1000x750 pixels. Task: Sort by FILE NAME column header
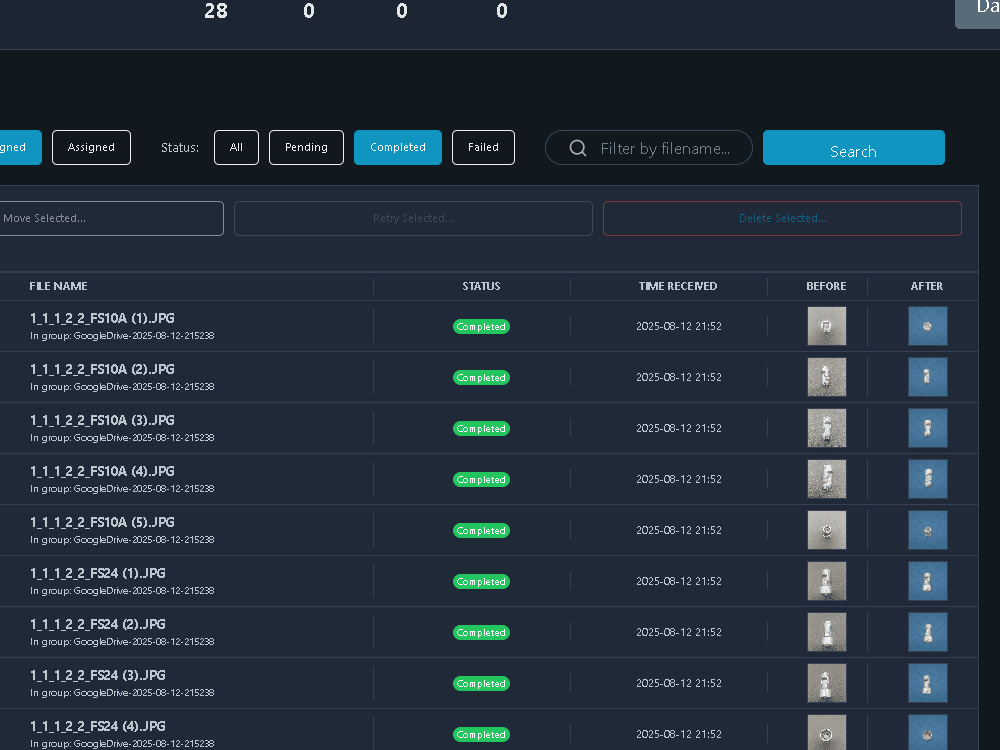[x=59, y=286]
